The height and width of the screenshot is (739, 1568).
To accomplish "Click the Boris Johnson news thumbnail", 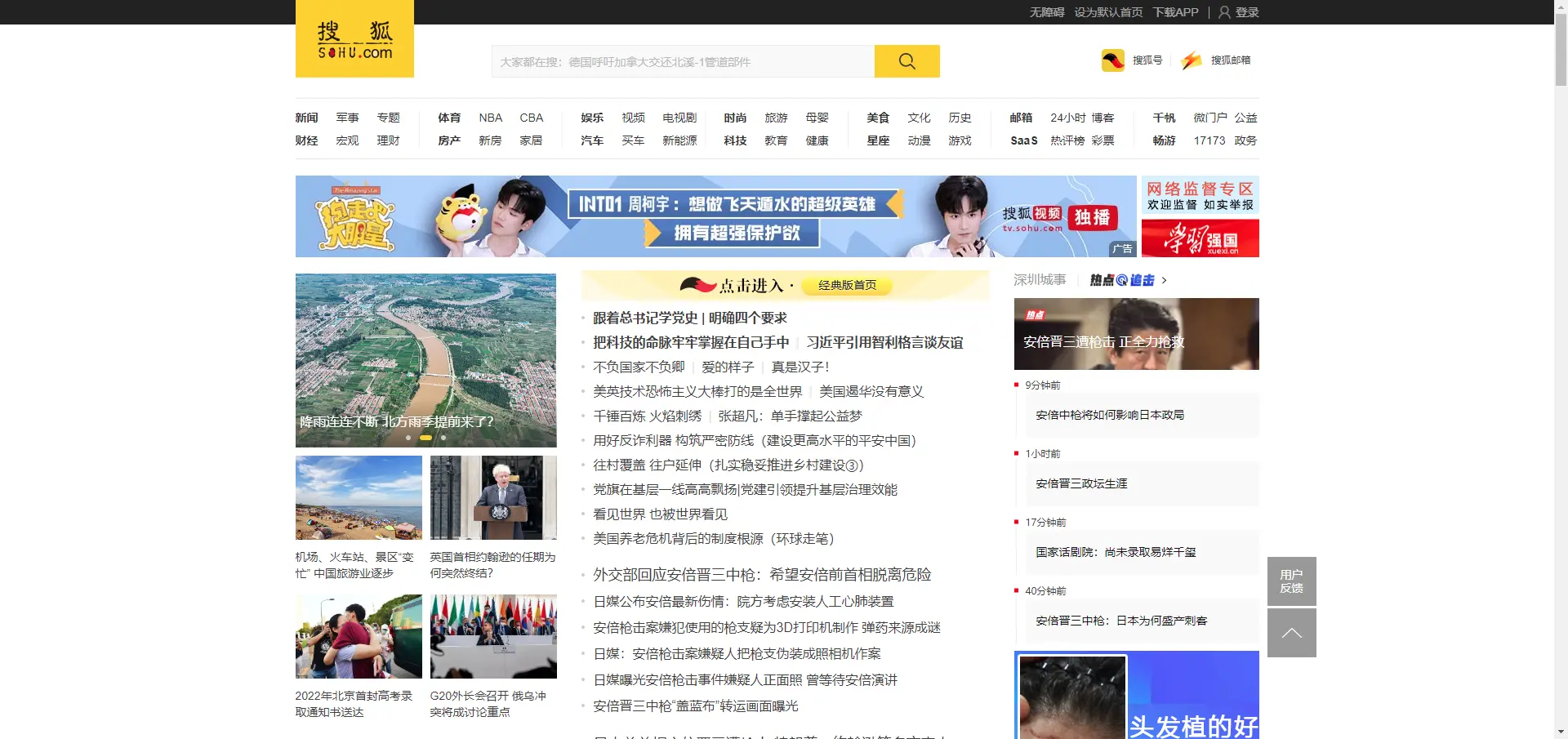I will tap(493, 497).
